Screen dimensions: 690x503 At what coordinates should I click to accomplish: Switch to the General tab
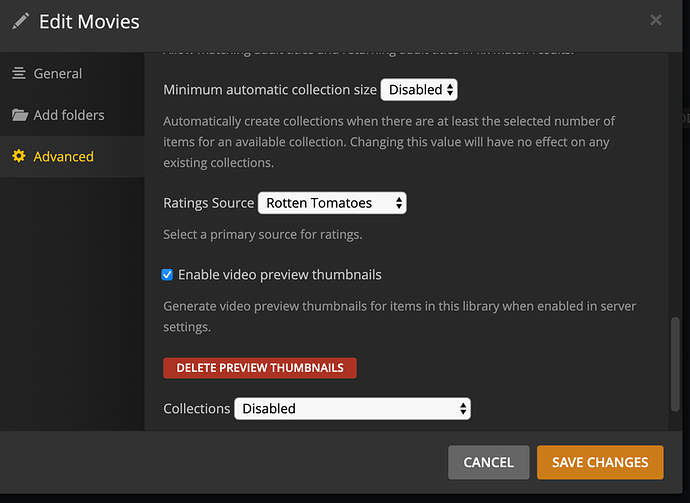click(58, 73)
